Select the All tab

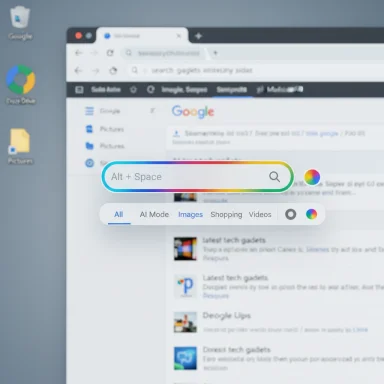point(119,214)
